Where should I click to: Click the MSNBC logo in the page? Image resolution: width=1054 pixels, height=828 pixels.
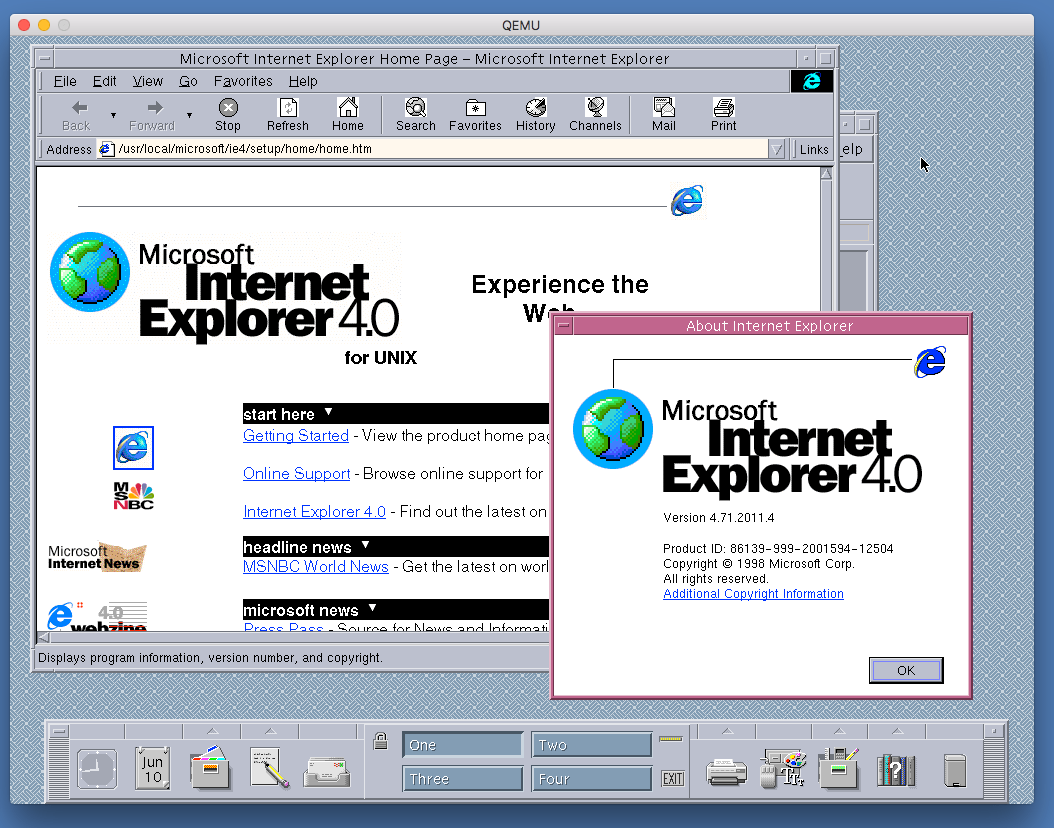coord(133,496)
